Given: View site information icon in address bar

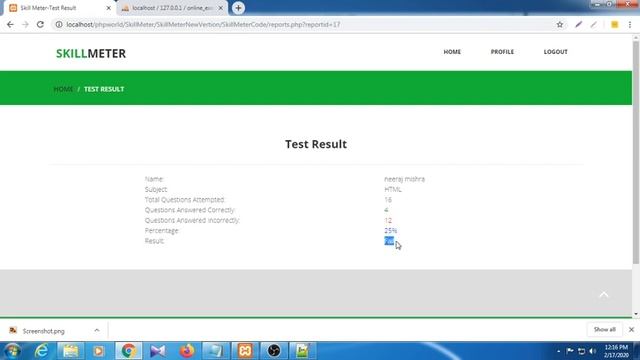Looking at the screenshot, I should (x=59, y=24).
